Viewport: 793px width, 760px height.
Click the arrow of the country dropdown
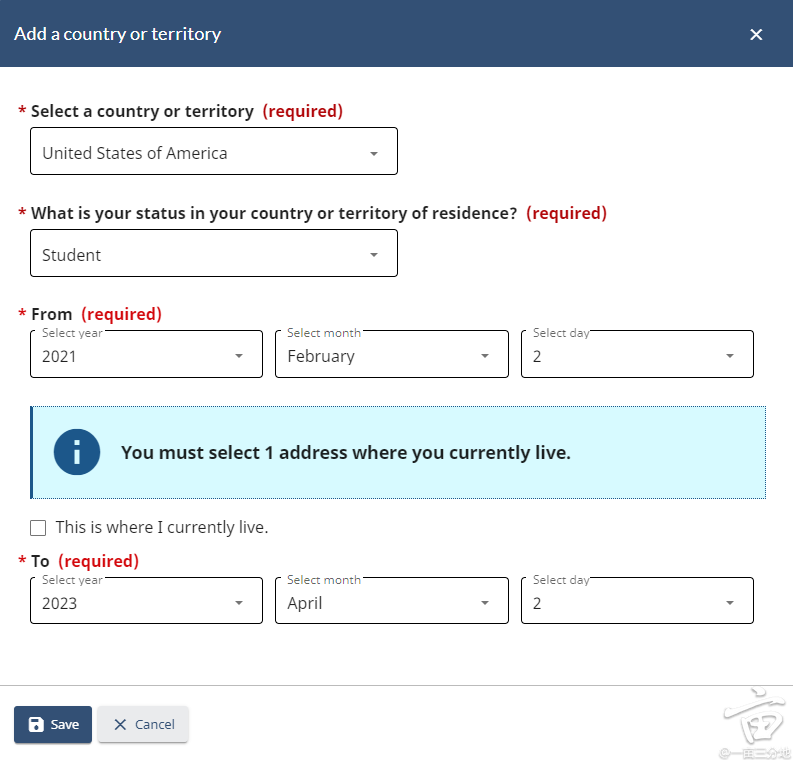[374, 154]
